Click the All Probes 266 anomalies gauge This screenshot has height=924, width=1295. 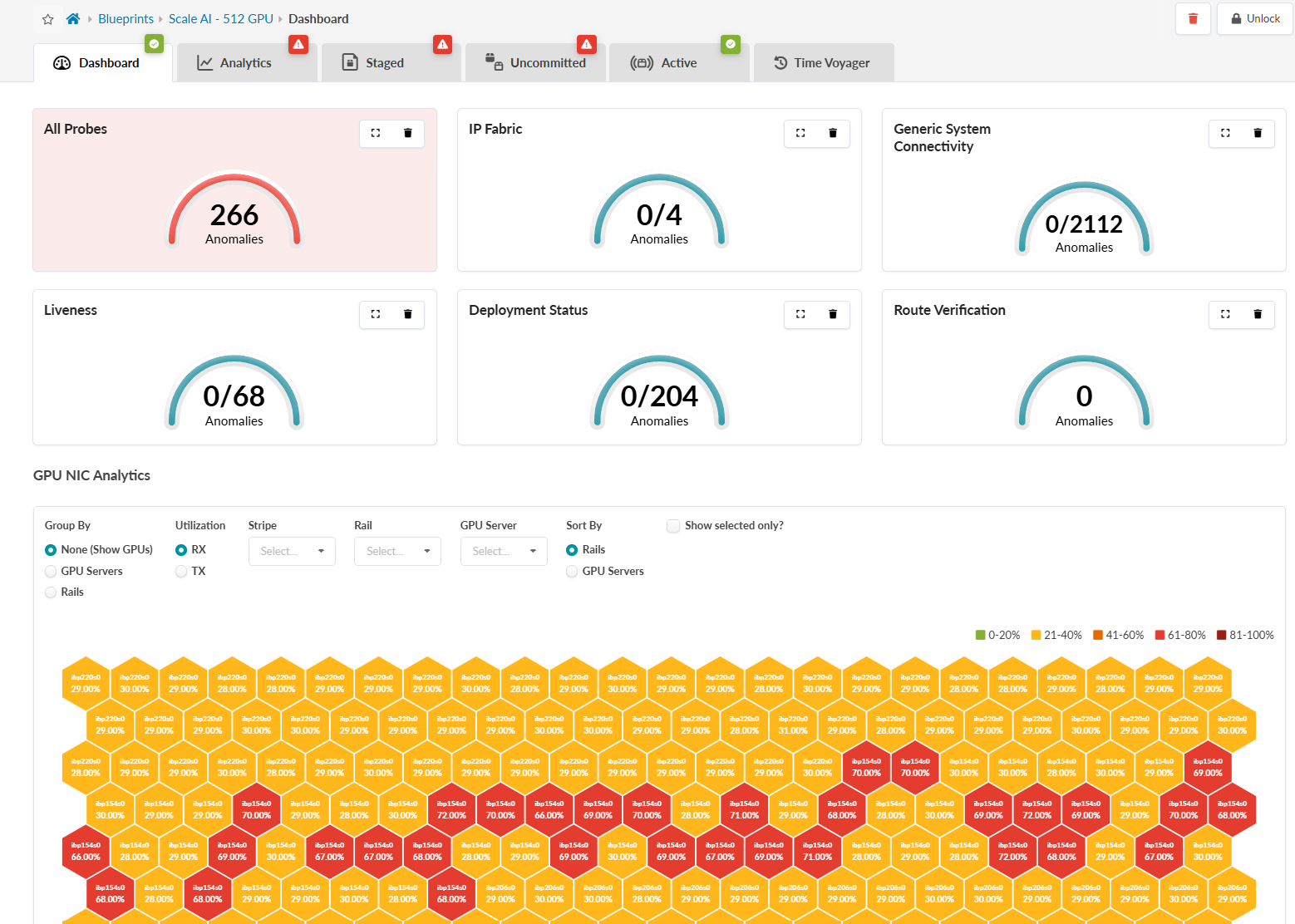click(x=234, y=216)
